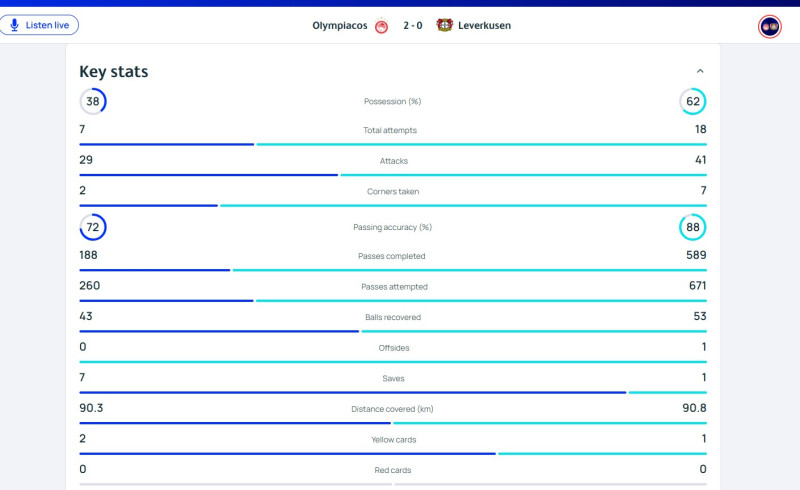The height and width of the screenshot is (490, 800).
Task: Click Leverkusen possession circle showing 62
Action: click(x=692, y=101)
